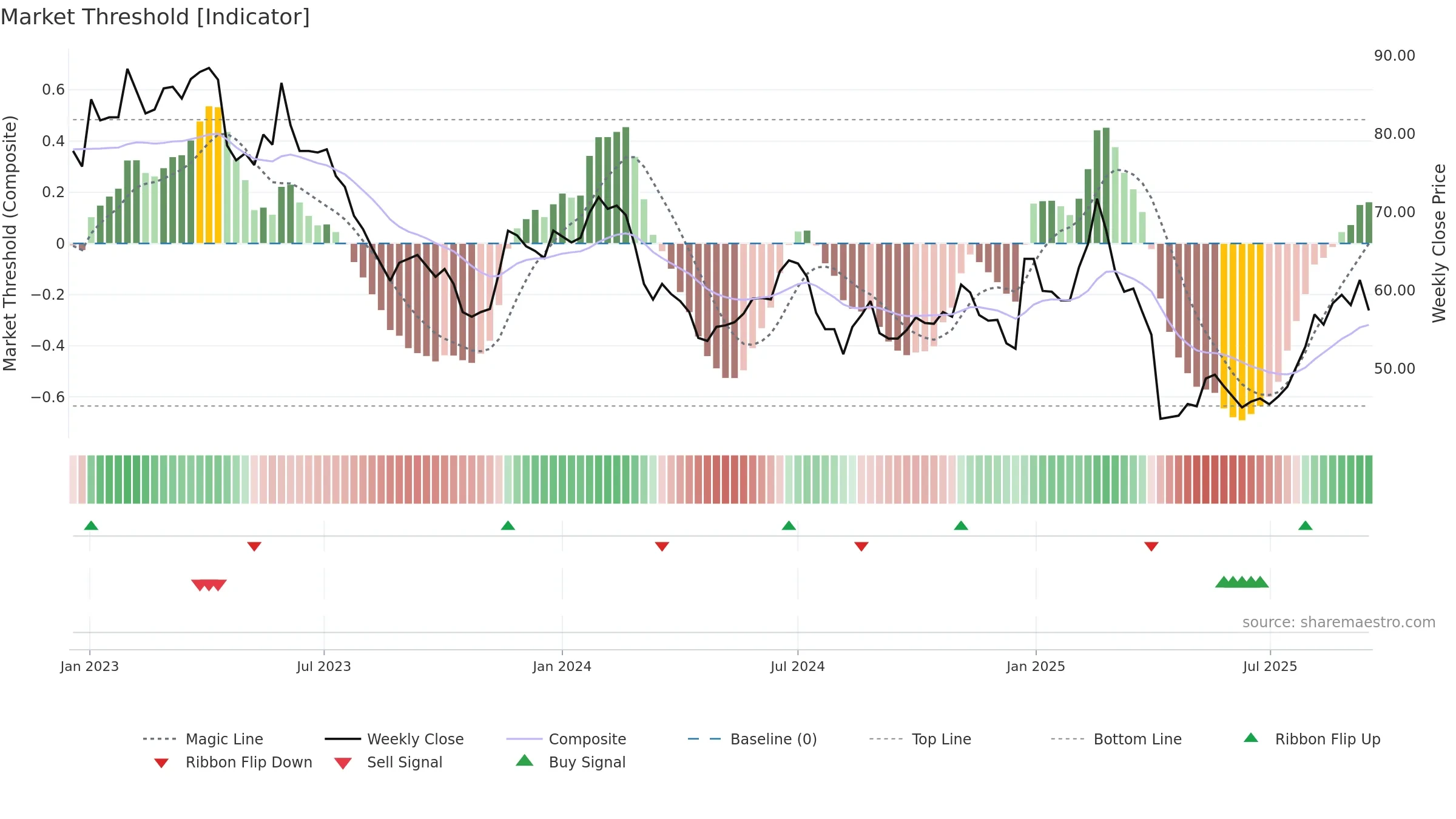The width and height of the screenshot is (1456, 819).
Task: Click the Ribbon Flip Up marker before Jul 2024
Action: point(789,525)
